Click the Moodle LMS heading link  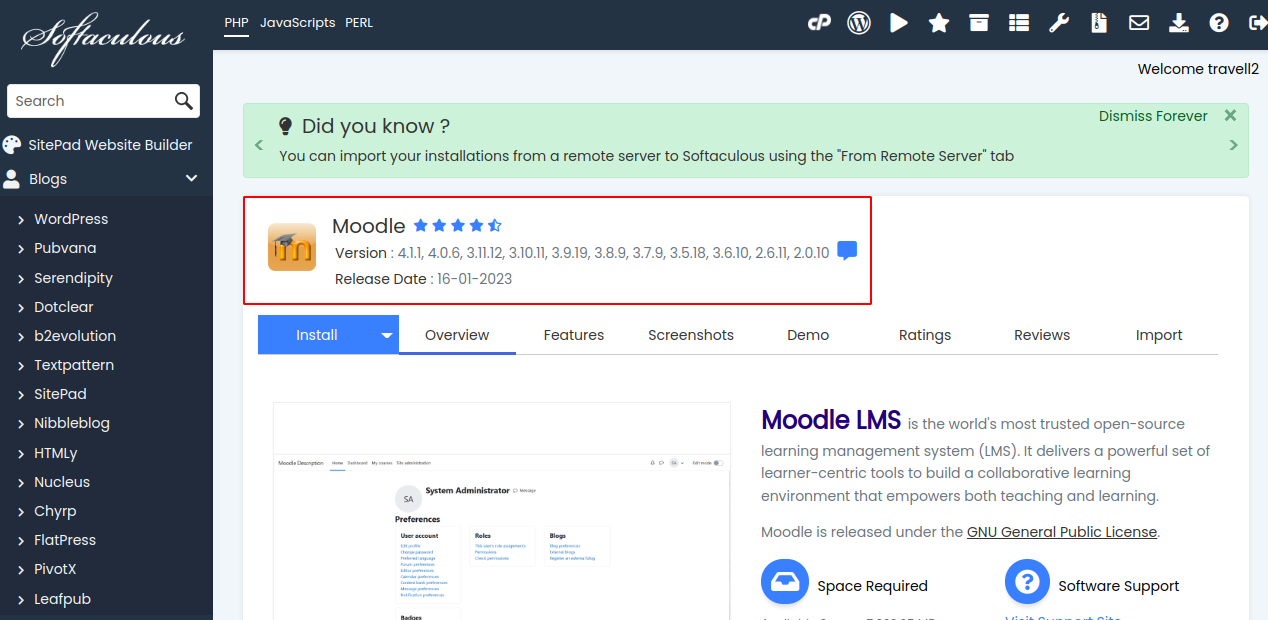point(831,420)
